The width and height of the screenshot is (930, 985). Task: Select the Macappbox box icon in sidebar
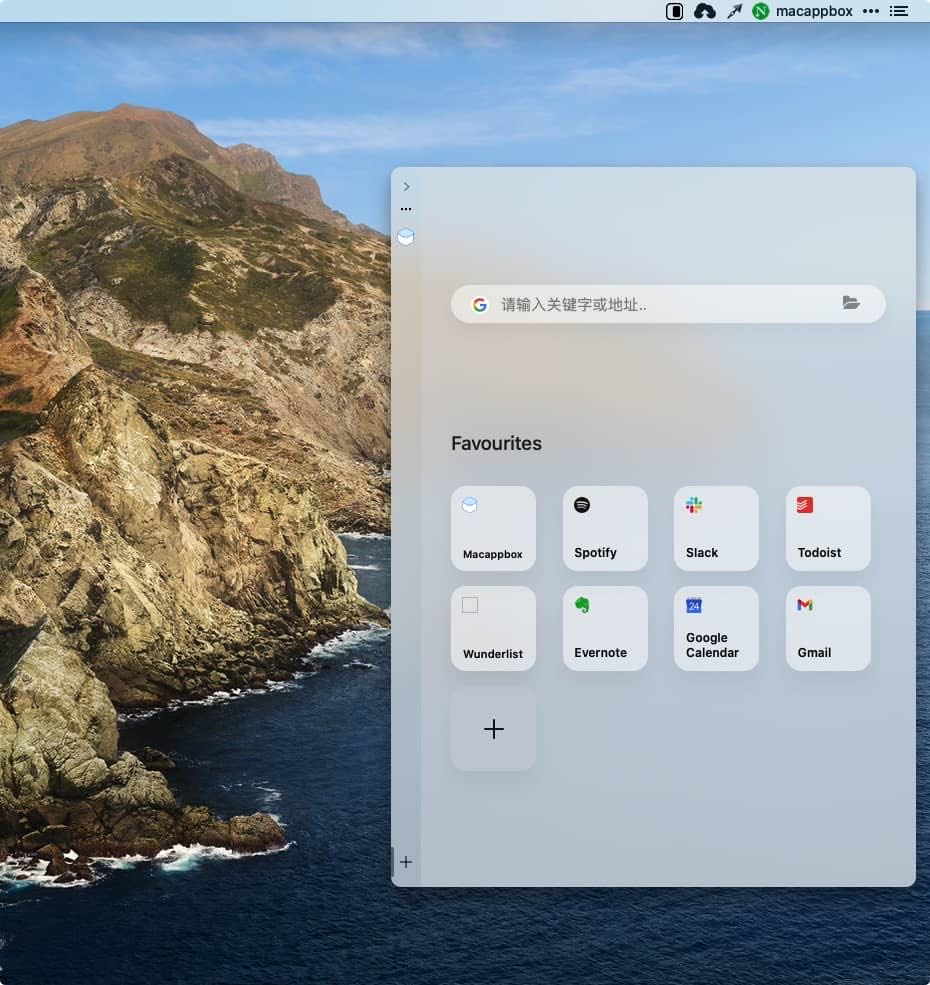click(x=406, y=237)
